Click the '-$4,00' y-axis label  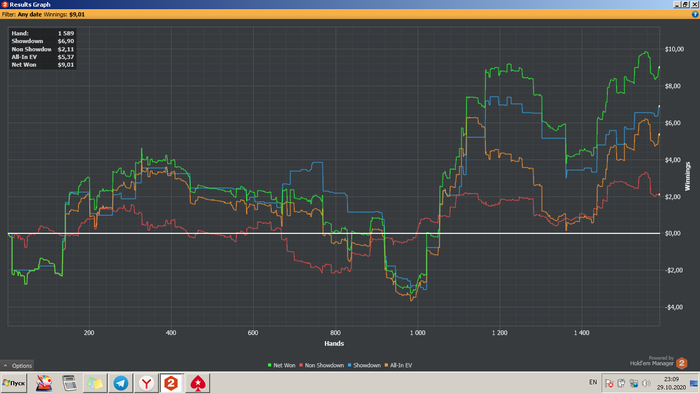click(x=674, y=307)
